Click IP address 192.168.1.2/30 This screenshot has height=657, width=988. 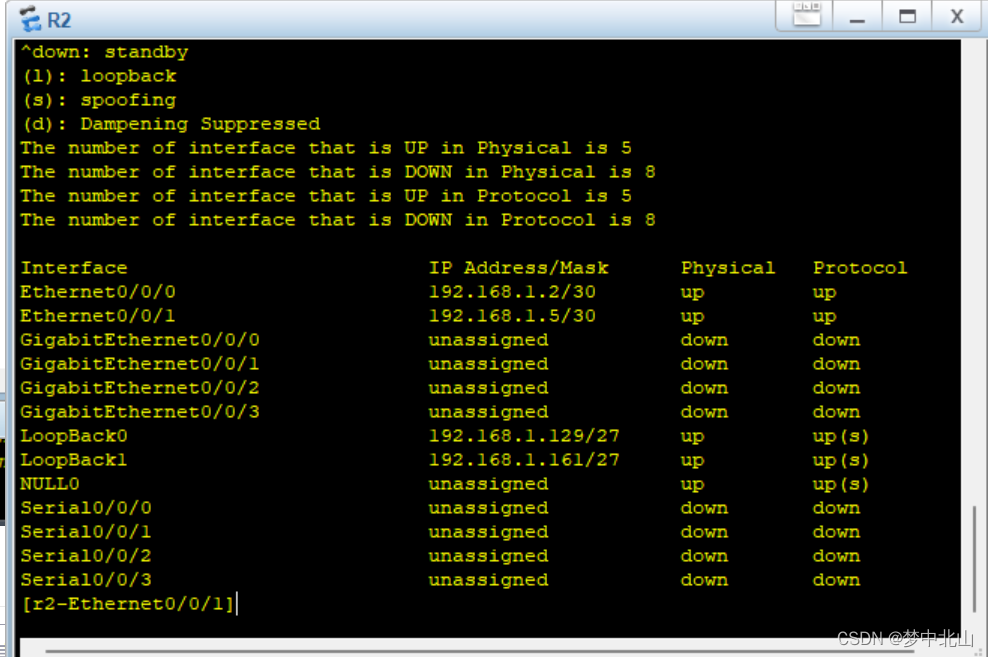512,292
